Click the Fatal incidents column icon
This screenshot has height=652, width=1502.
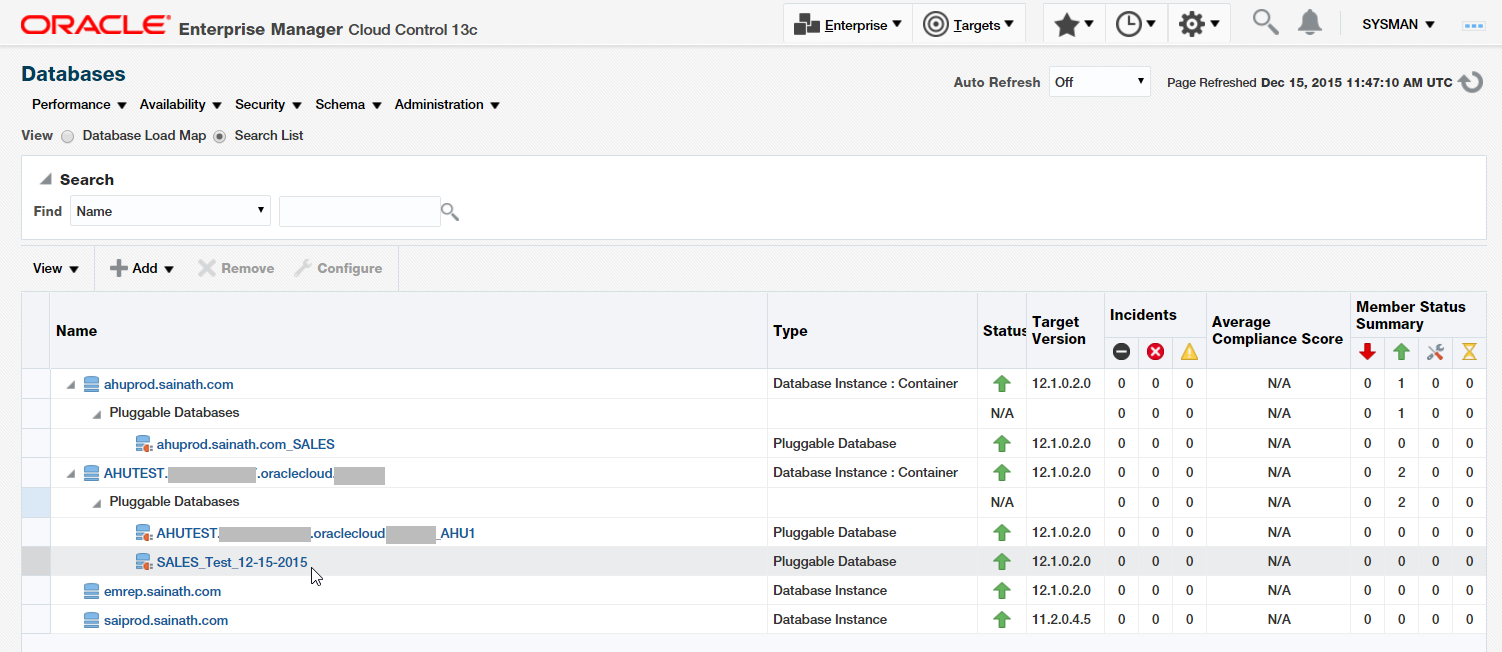point(1121,352)
